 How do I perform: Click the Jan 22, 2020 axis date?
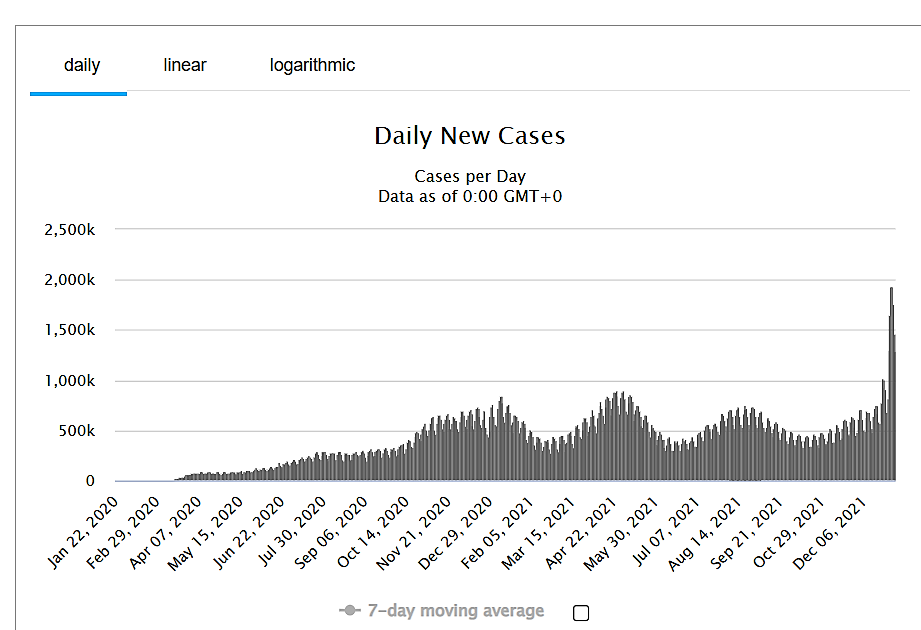coord(83,533)
